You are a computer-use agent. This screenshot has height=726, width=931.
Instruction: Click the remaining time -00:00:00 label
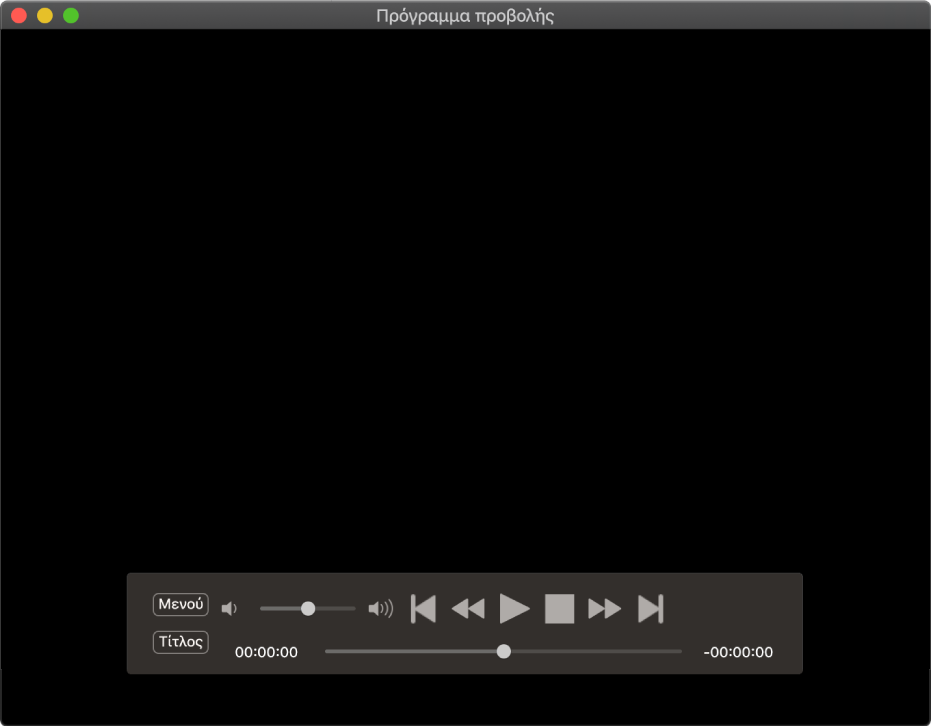(738, 652)
